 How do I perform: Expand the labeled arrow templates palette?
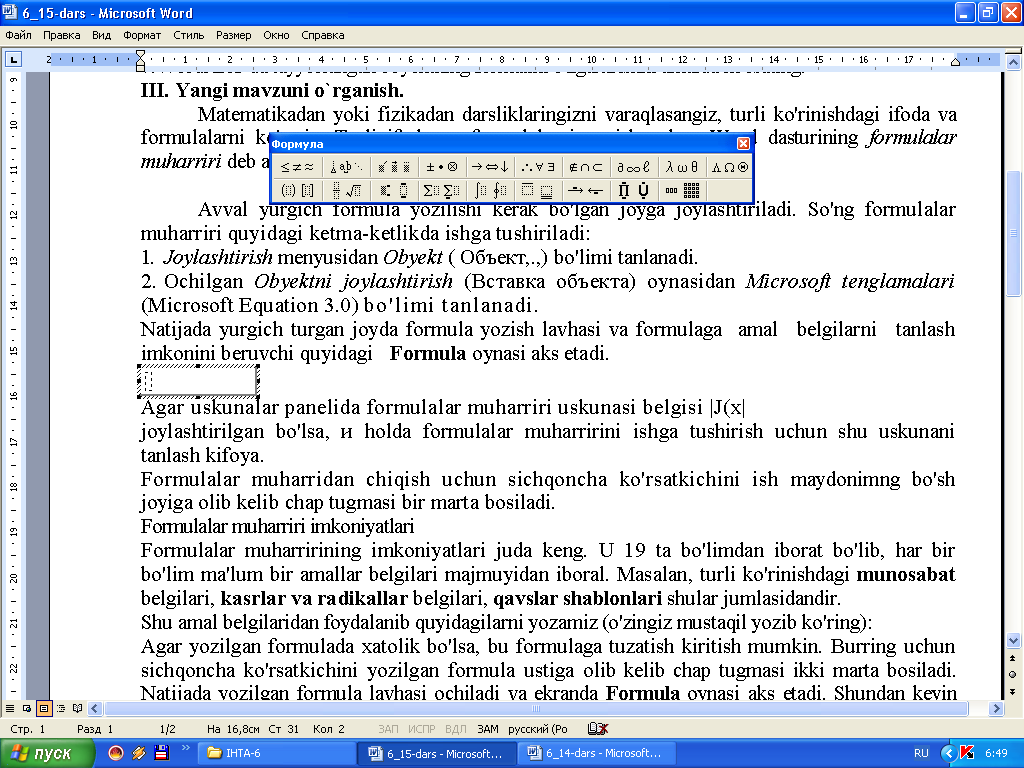(586, 191)
